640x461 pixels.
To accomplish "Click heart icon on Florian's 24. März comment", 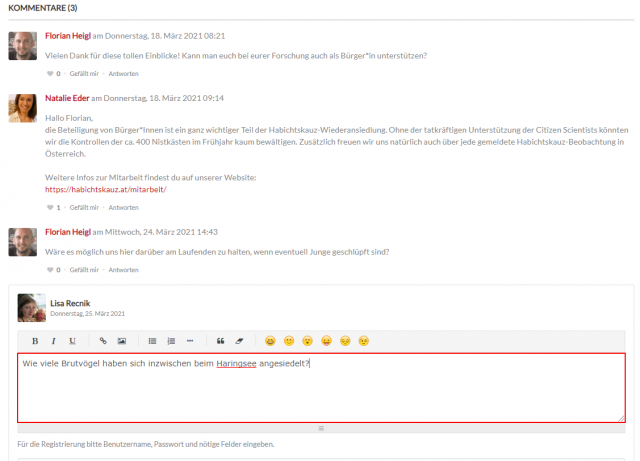I will 50,270.
